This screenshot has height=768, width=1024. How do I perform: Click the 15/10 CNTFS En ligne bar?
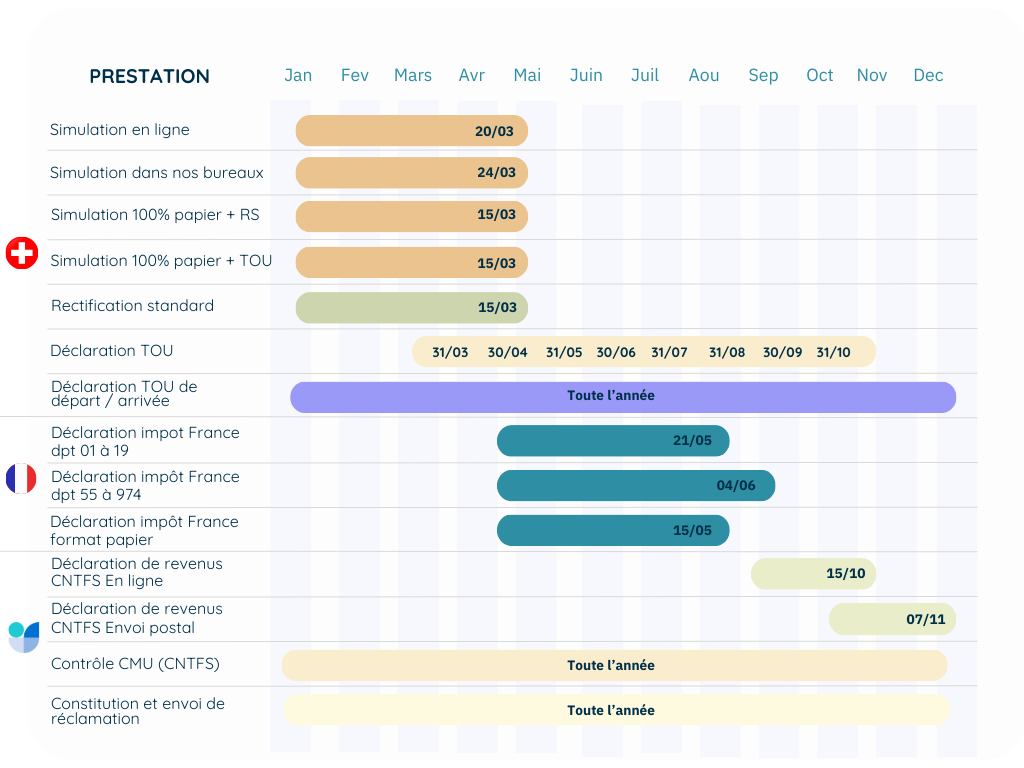click(814, 574)
